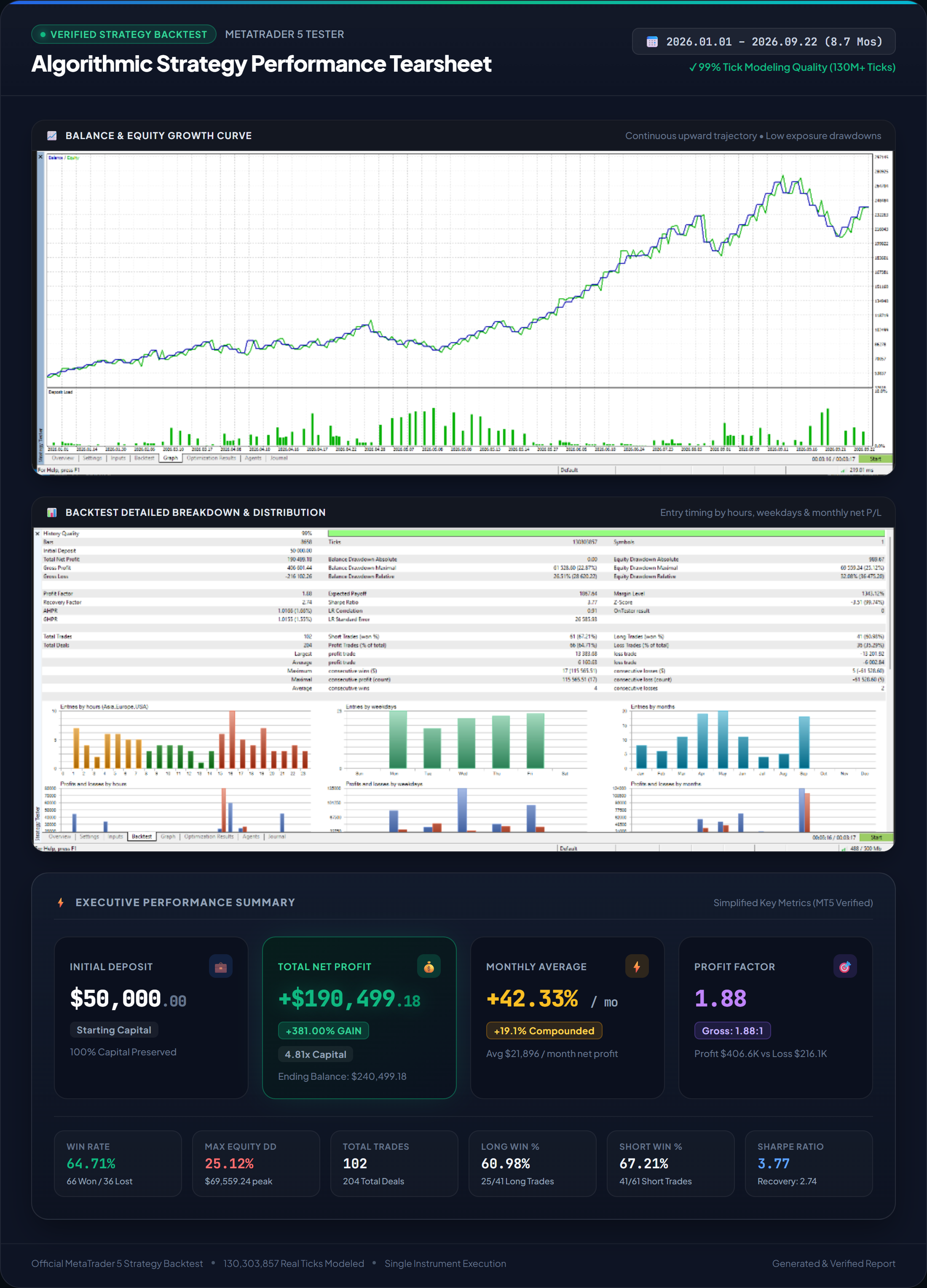Click the date range 2026.01.01 - 2026.09.22 box

point(764,41)
